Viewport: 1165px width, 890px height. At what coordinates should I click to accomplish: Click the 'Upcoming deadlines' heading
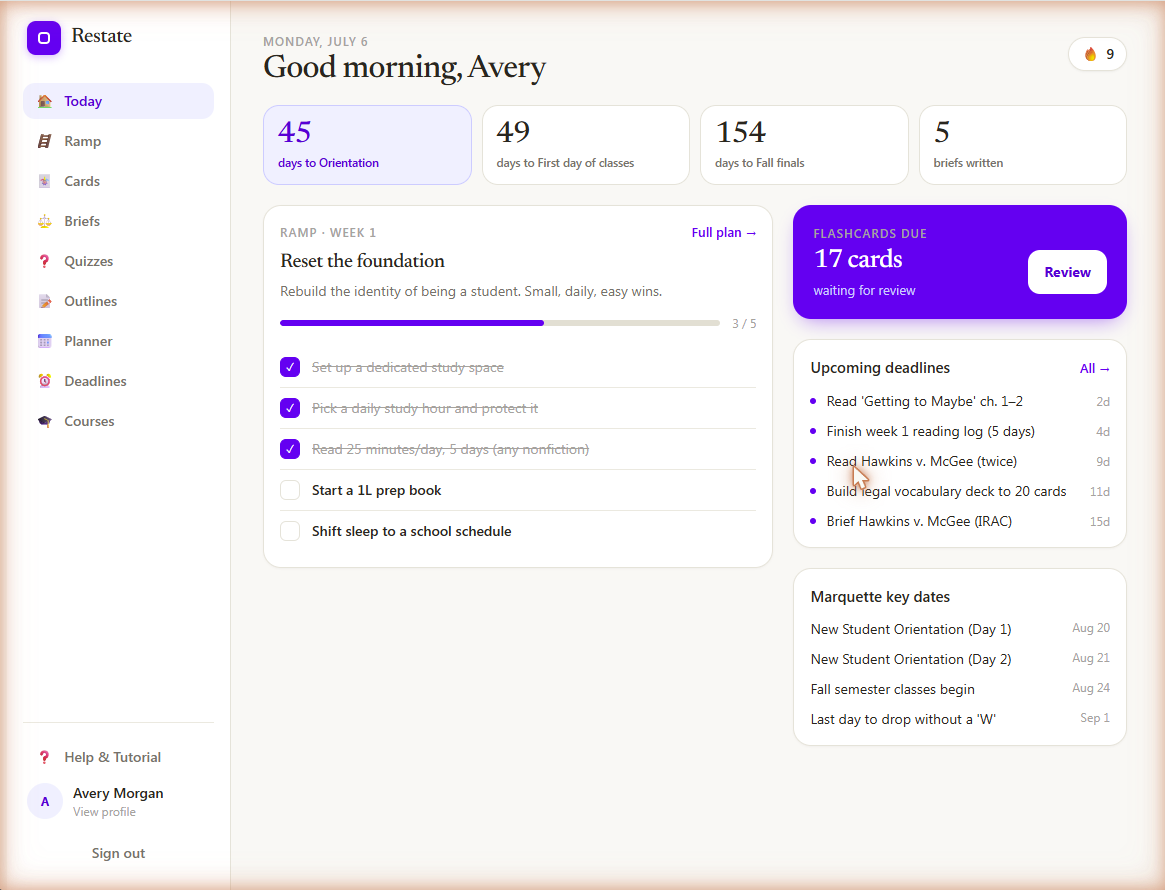click(x=880, y=368)
